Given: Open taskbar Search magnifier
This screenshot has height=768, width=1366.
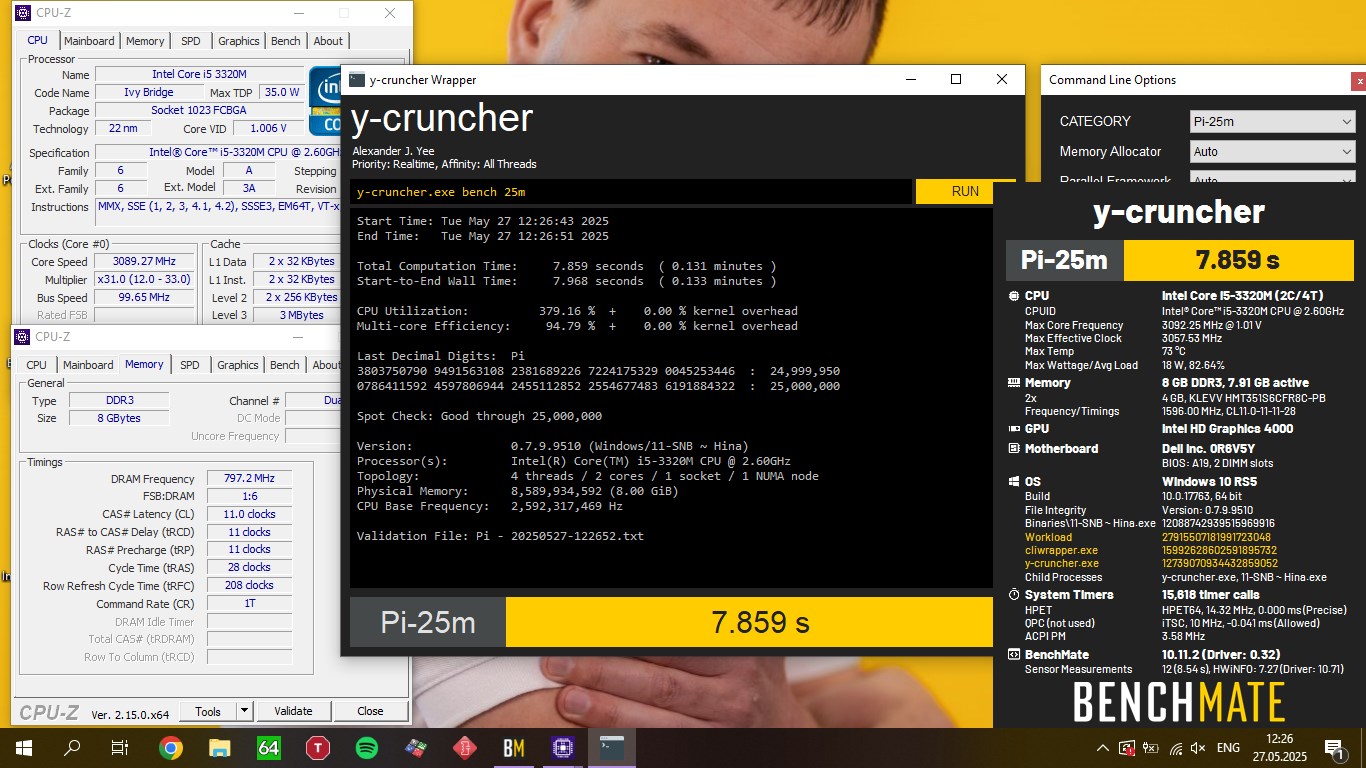Looking at the screenshot, I should point(72,747).
